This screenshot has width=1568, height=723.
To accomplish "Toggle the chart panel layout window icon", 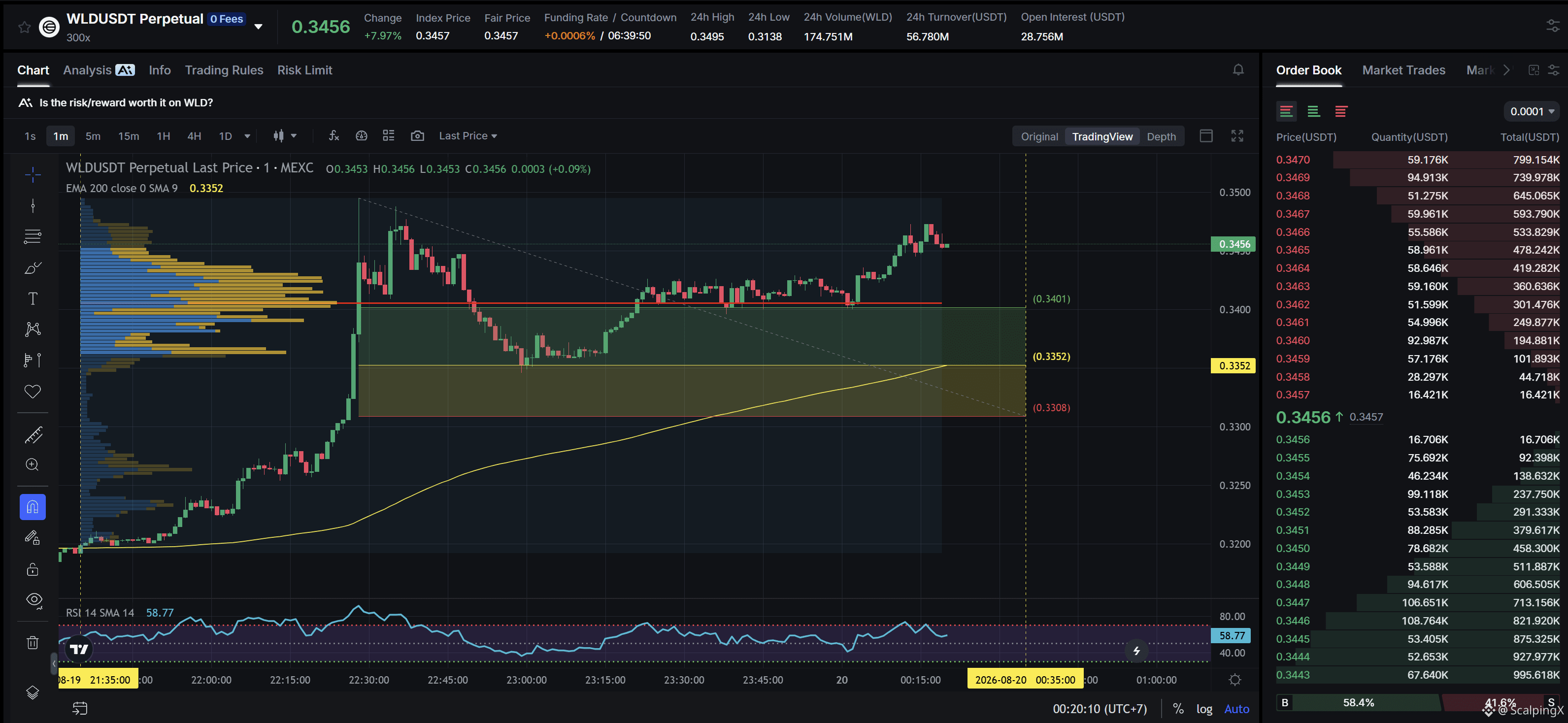I will (x=1206, y=136).
